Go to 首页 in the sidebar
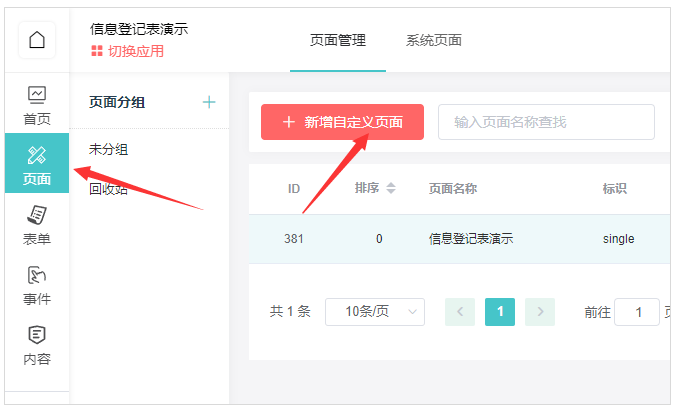The height and width of the screenshot is (407, 679). point(37,106)
